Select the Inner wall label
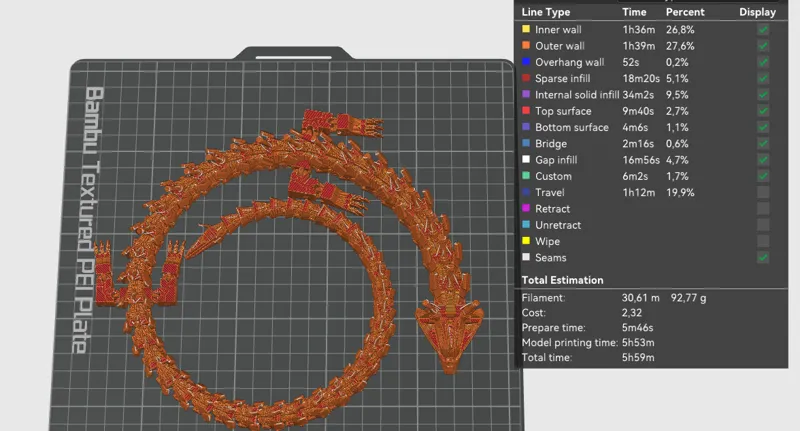800x431 pixels. coord(558,30)
